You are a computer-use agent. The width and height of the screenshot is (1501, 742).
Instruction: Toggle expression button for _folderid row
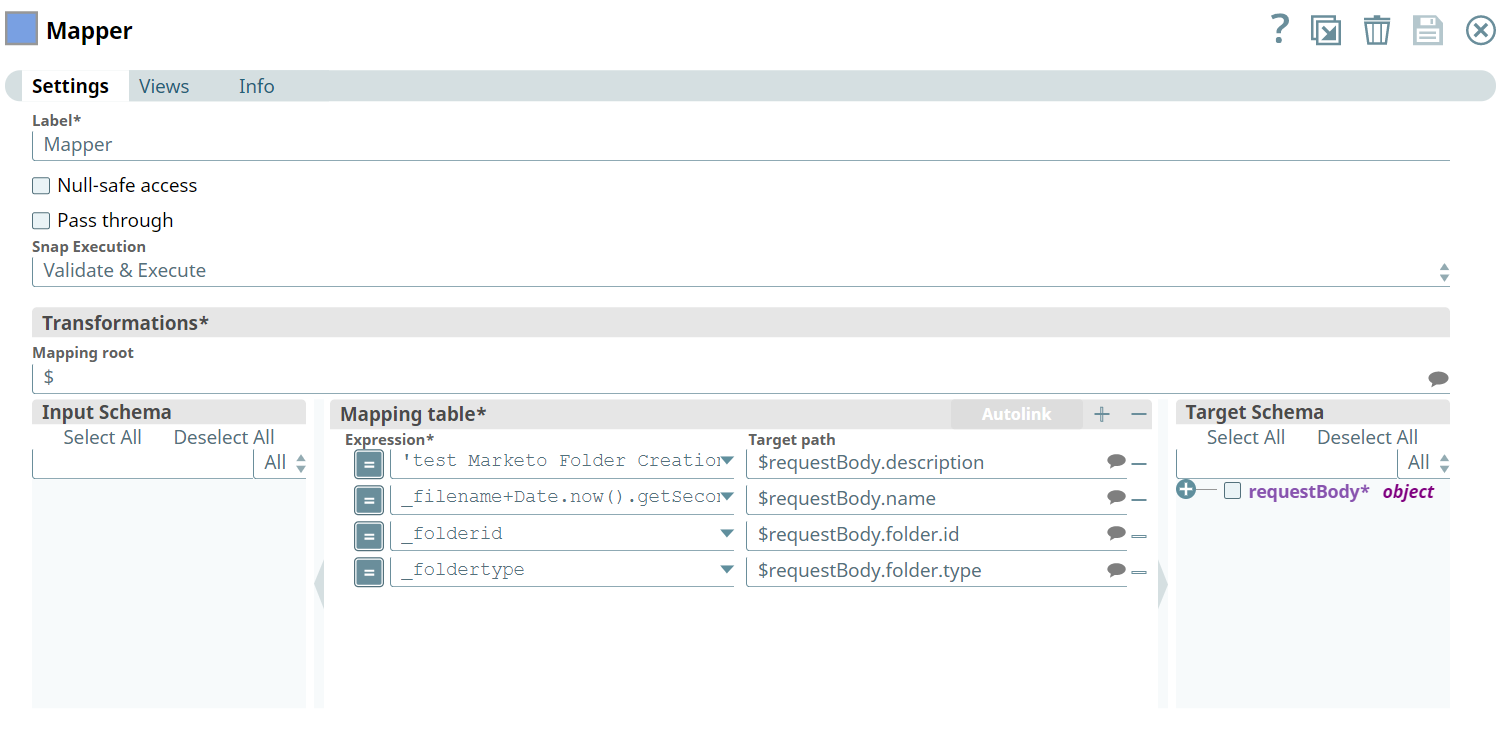point(369,535)
